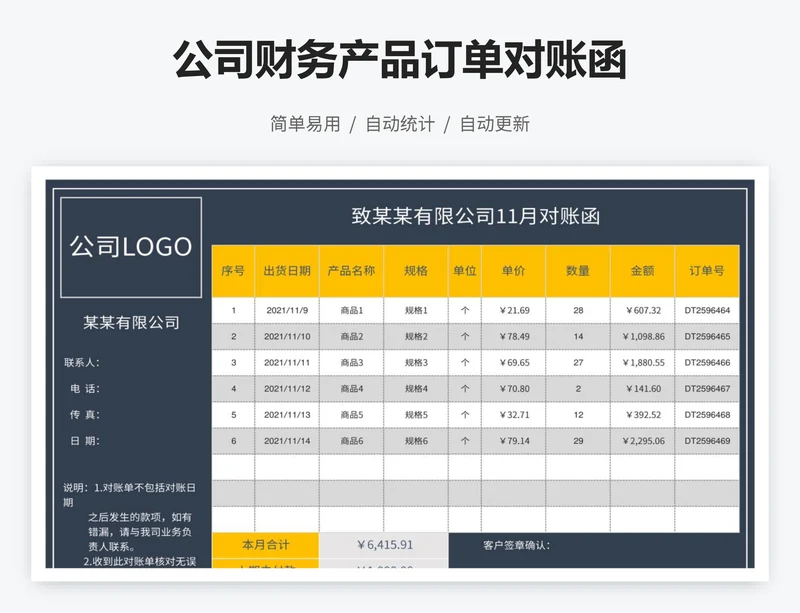Screen dimensions: 800x613
Task: Click the unit price ¥78.49
Action: click(x=513, y=336)
